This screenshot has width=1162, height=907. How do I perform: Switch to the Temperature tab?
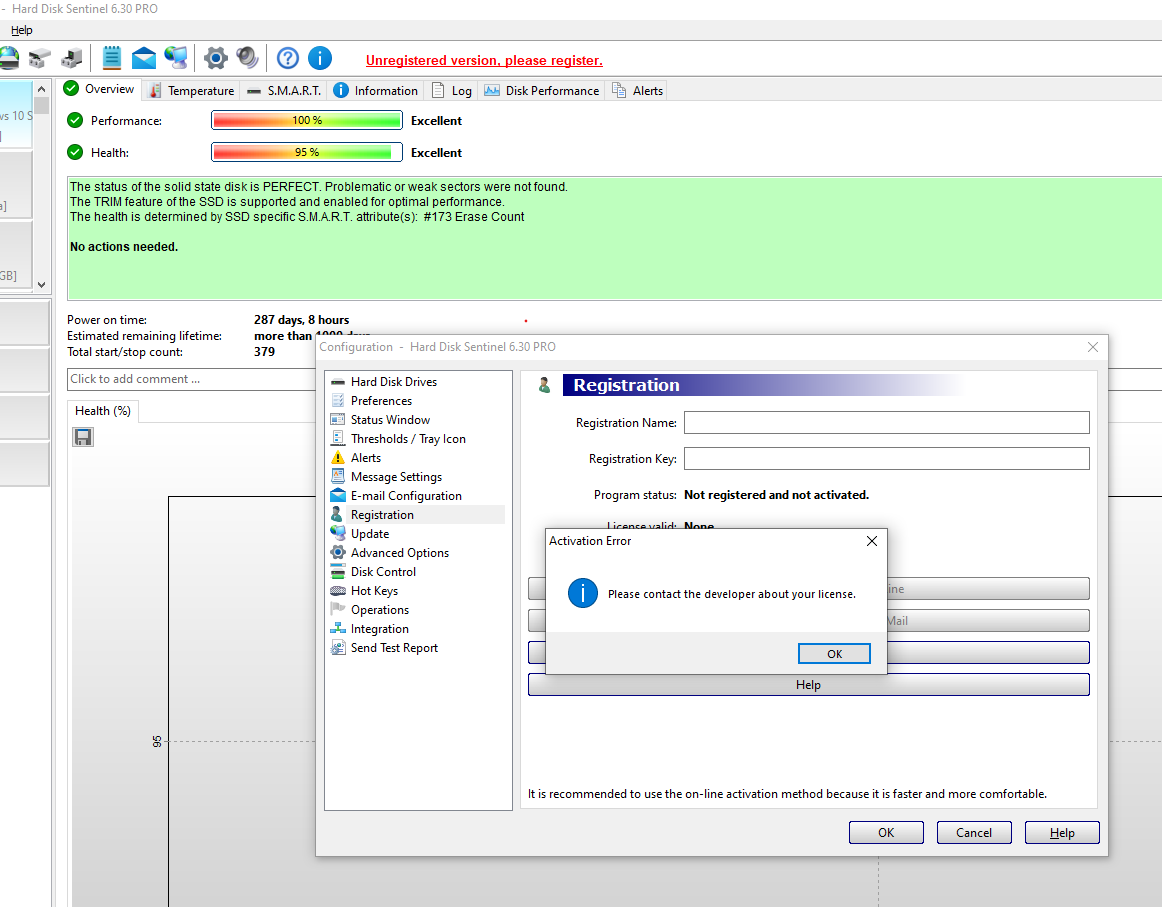pyautogui.click(x=192, y=90)
